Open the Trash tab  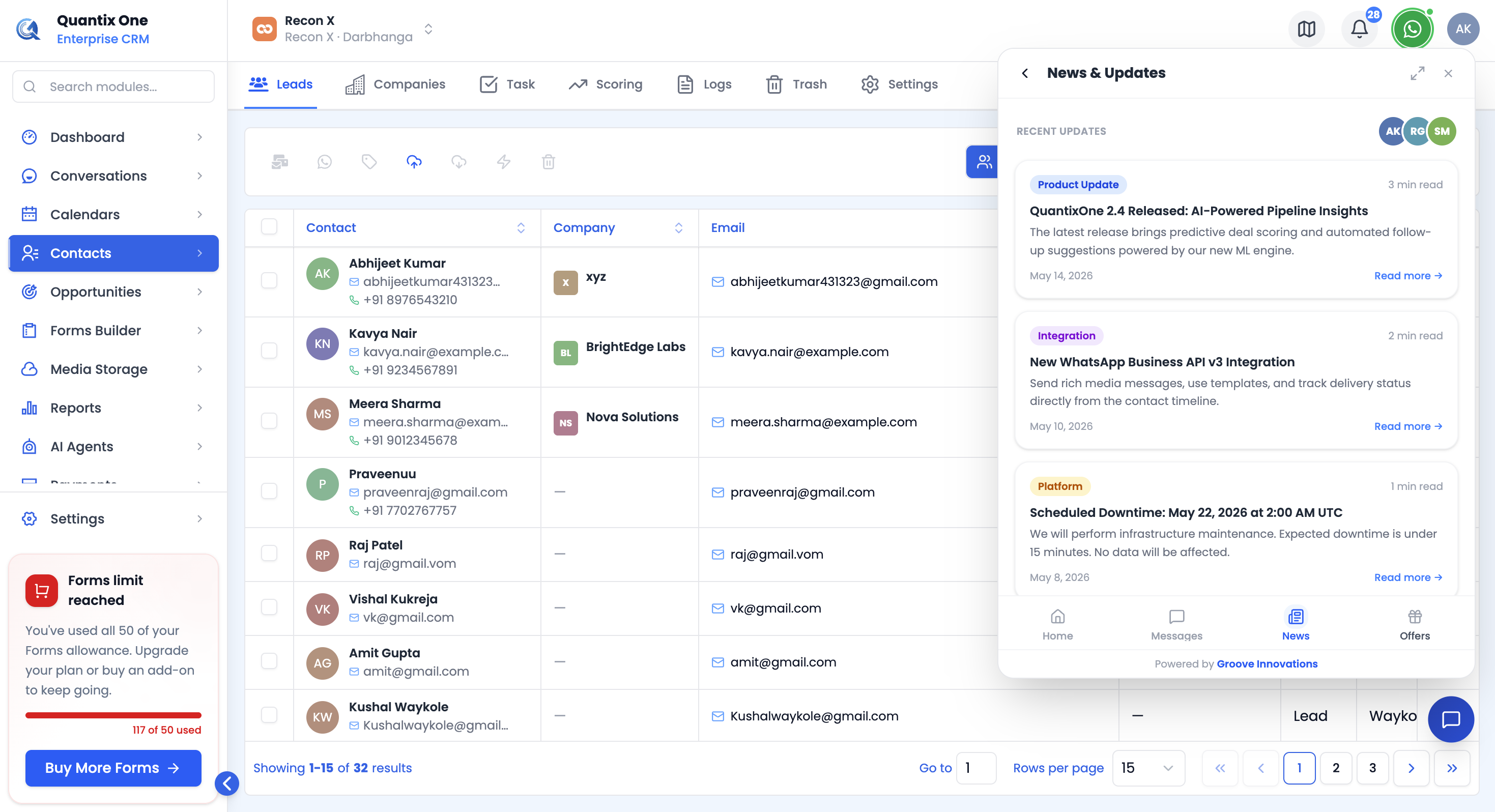click(x=796, y=84)
